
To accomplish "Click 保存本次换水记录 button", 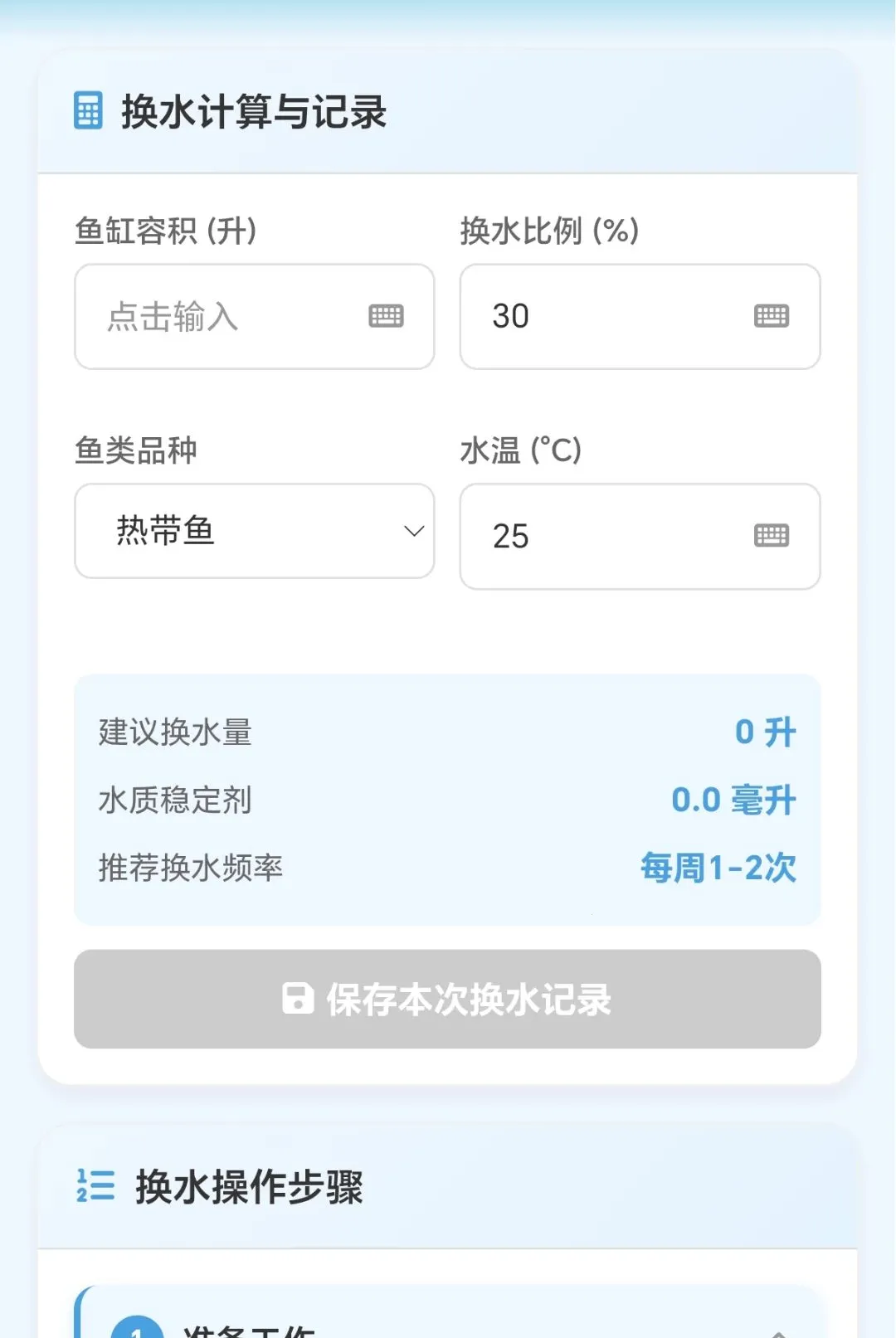I will (x=447, y=999).
